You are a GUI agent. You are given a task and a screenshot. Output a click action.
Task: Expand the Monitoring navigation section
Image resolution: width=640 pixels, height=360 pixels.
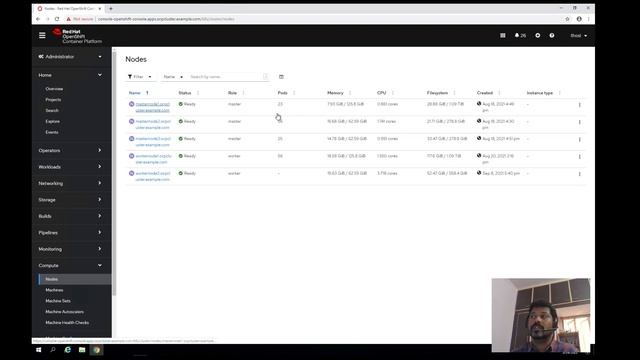[x=70, y=249]
